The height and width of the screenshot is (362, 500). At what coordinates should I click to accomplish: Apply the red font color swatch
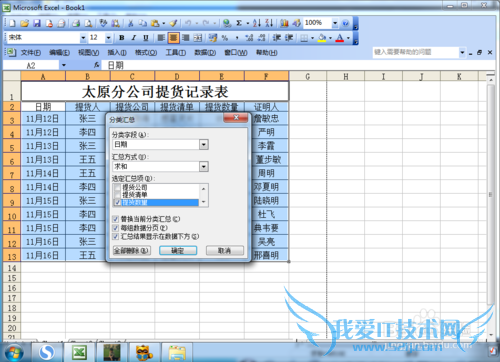coord(339,38)
